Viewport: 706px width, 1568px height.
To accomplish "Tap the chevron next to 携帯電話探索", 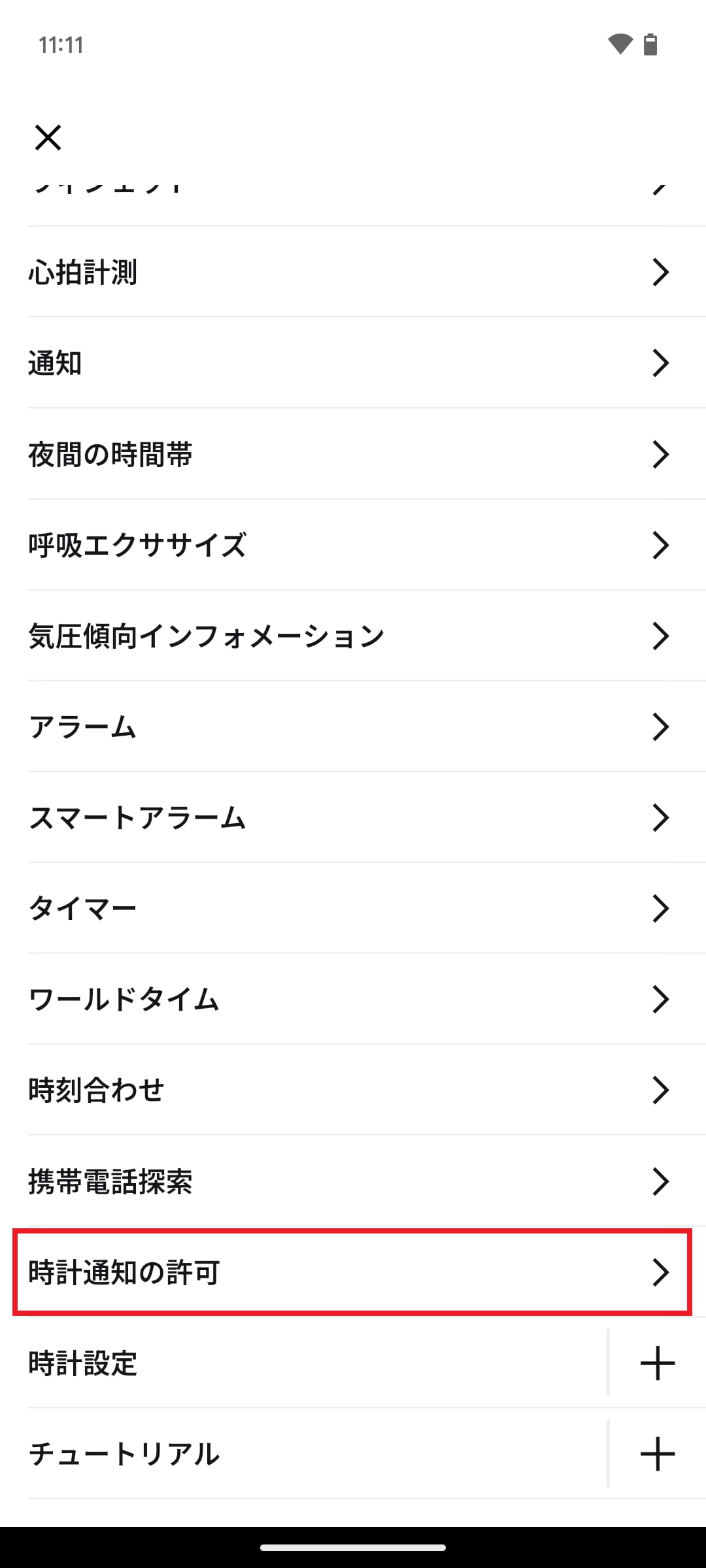I will (660, 1181).
